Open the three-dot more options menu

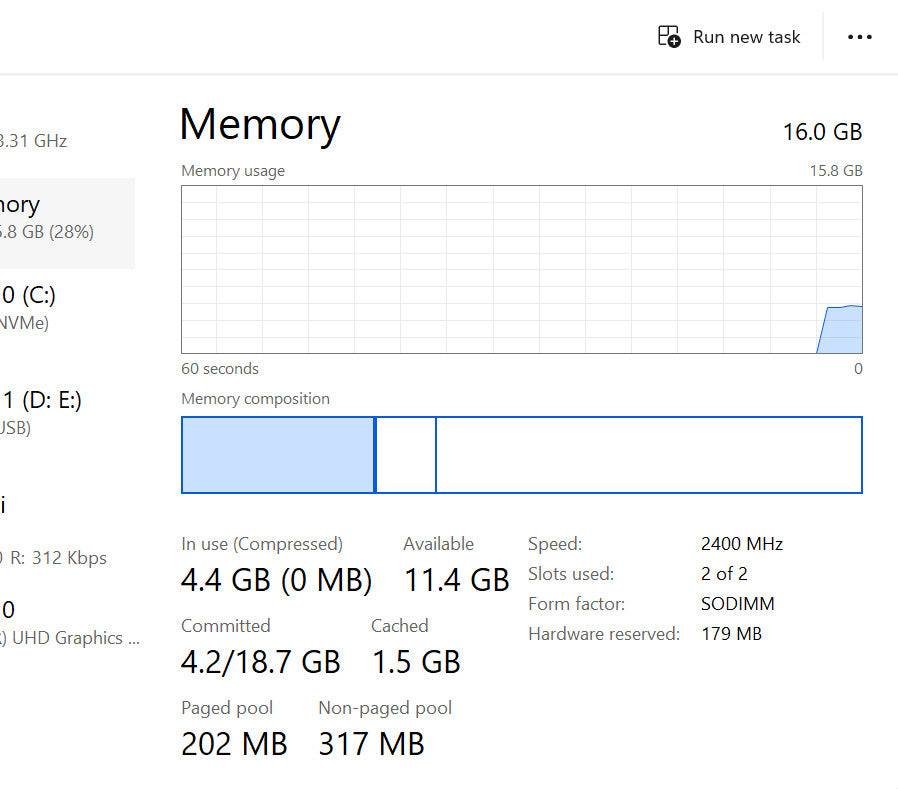tap(860, 37)
